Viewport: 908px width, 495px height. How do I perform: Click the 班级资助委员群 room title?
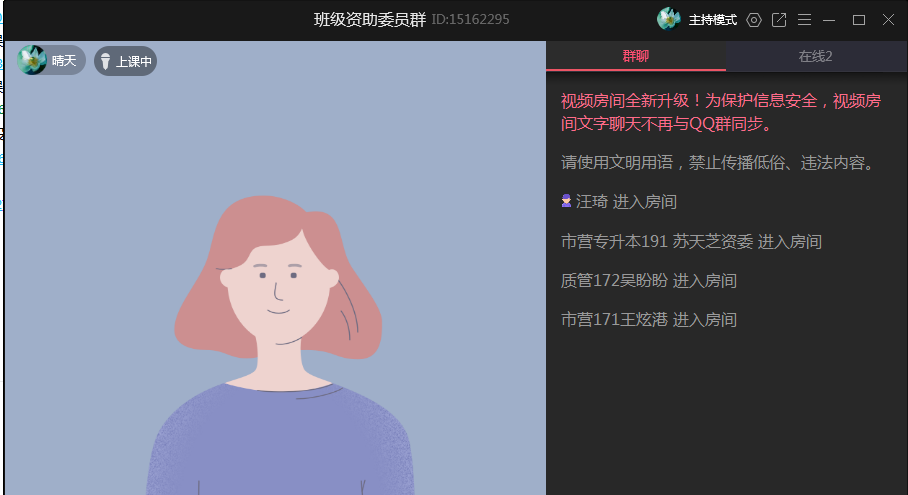click(369, 20)
